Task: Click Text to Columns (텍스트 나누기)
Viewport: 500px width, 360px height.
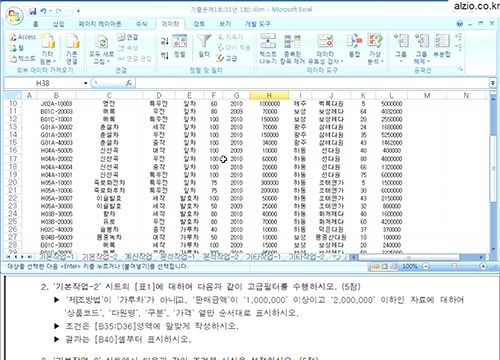Action: pos(268,49)
